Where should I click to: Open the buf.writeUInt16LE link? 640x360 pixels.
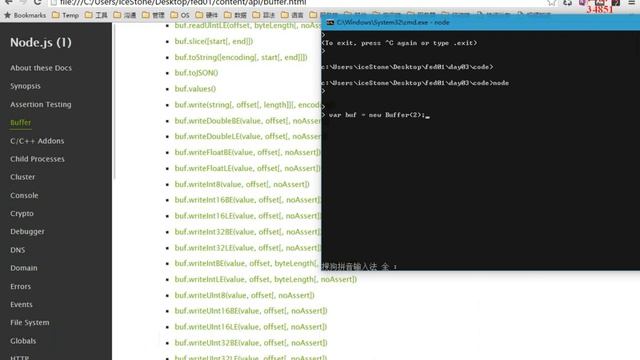(x=251, y=327)
